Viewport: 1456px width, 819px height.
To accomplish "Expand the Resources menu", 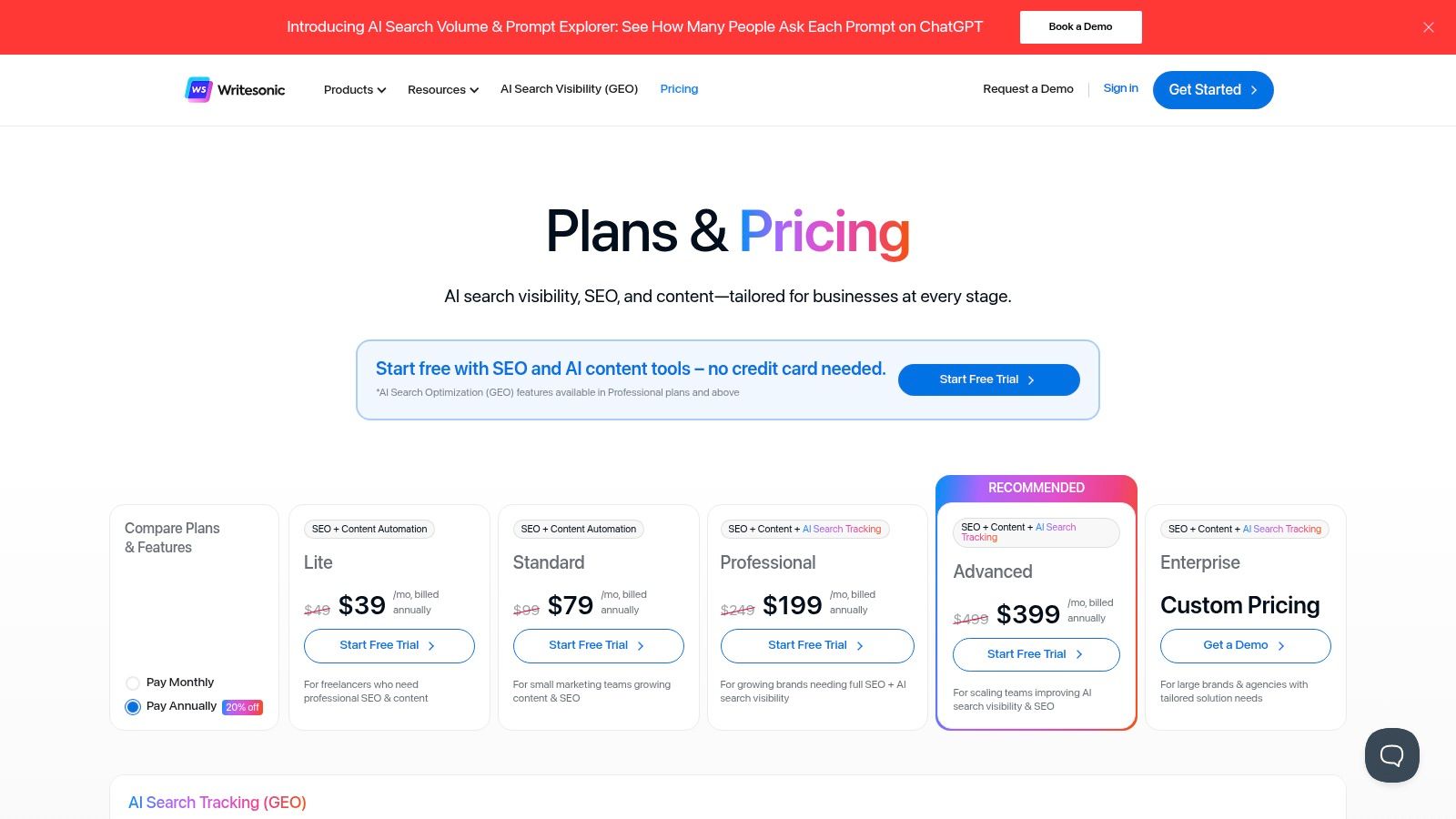I will 443,89.
